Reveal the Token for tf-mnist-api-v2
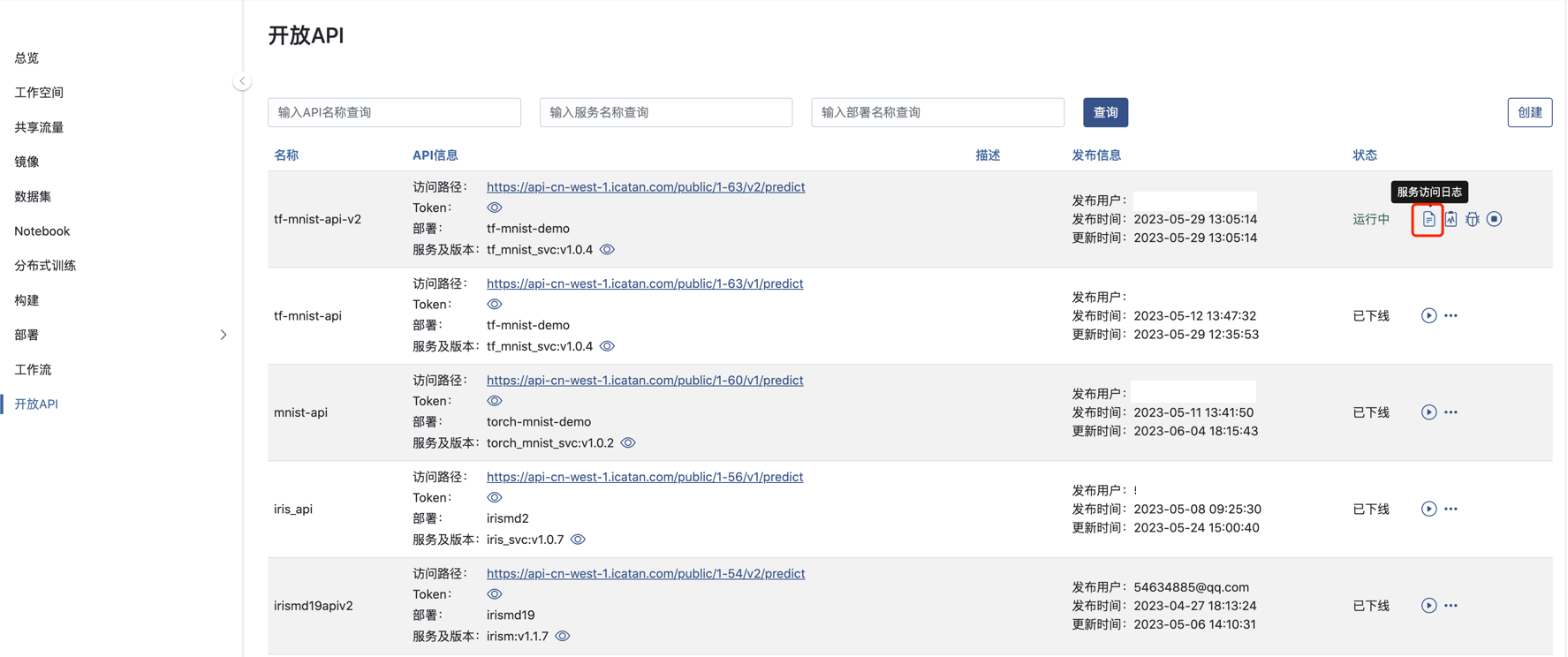Viewport: 1568px width, 657px height. [x=495, y=208]
